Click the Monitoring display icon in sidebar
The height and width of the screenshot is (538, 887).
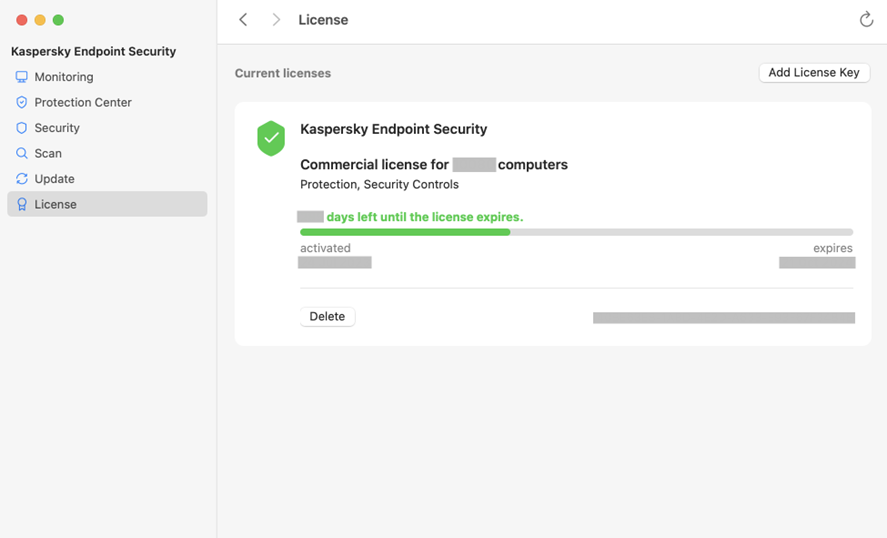22,77
